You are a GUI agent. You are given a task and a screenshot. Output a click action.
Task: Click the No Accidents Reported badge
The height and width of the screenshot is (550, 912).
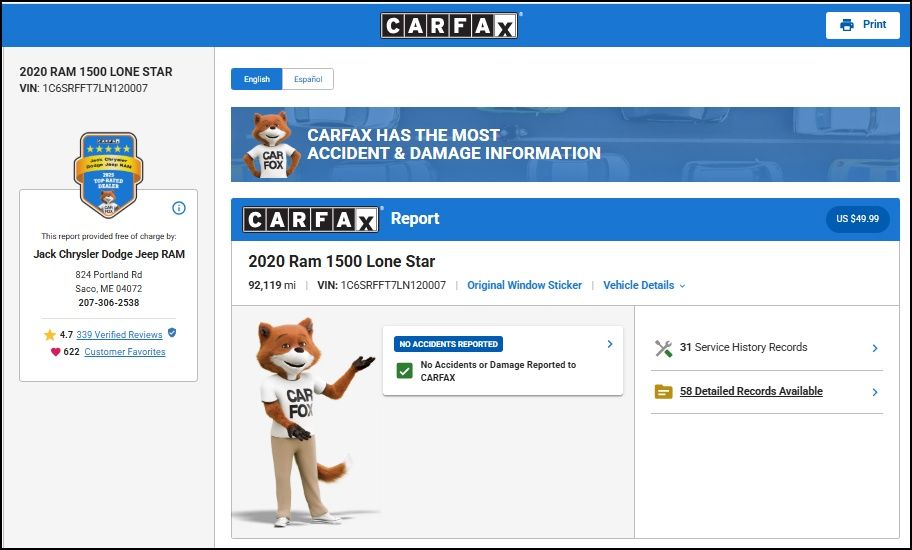448,344
